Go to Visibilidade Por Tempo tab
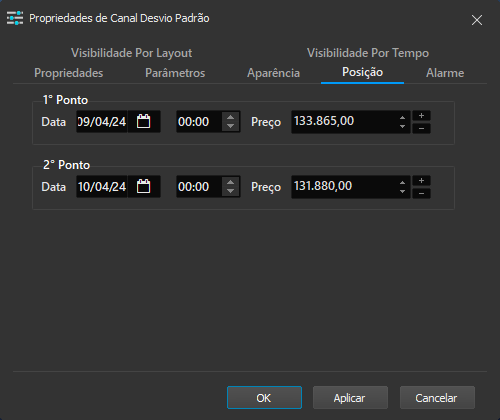The height and width of the screenshot is (420, 500). pos(368,53)
